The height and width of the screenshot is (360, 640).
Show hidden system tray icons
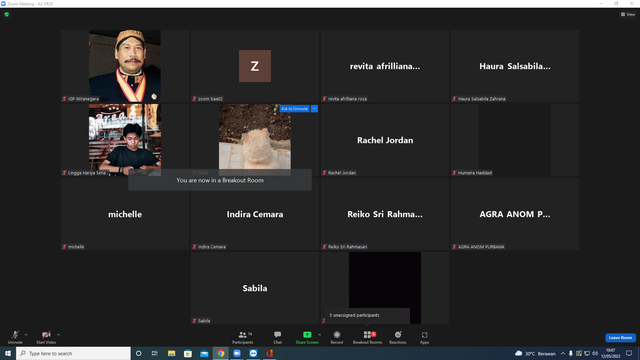(x=563, y=353)
